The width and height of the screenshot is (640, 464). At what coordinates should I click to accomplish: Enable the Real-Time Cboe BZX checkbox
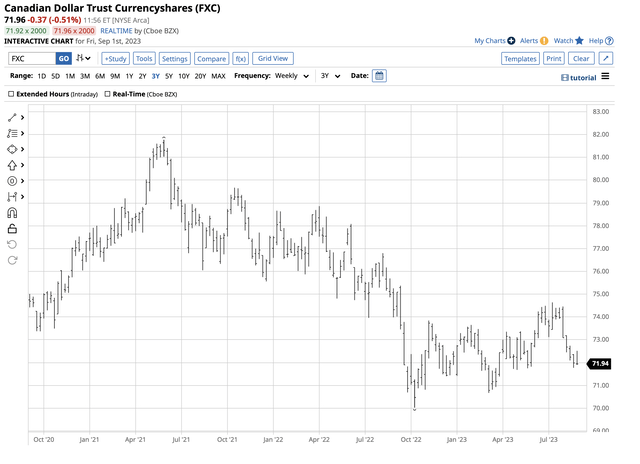click(107, 94)
